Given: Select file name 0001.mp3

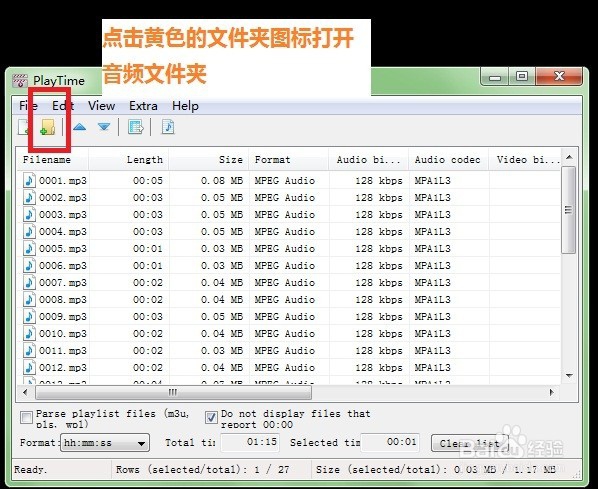Looking at the screenshot, I should tap(63, 180).
